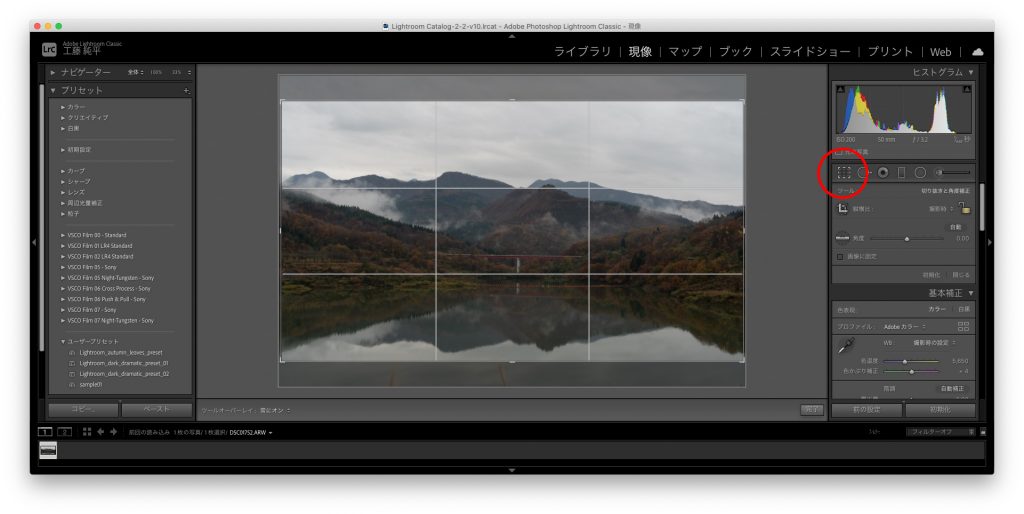Select the Crop Overlay tool icon
Screen dimensions: 1024x514
tap(844, 172)
